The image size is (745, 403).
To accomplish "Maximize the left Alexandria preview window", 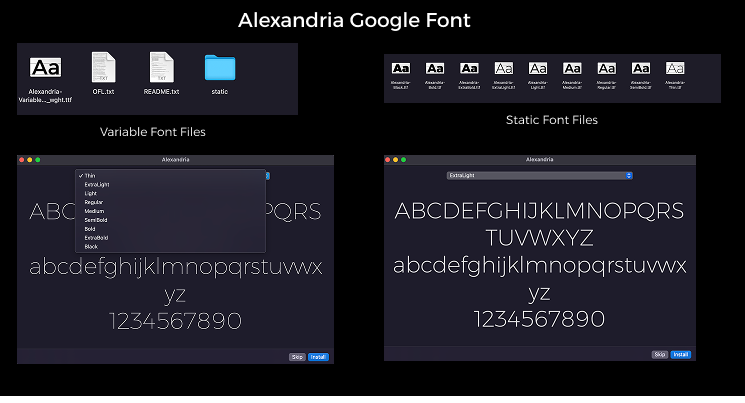I will tap(38, 160).
